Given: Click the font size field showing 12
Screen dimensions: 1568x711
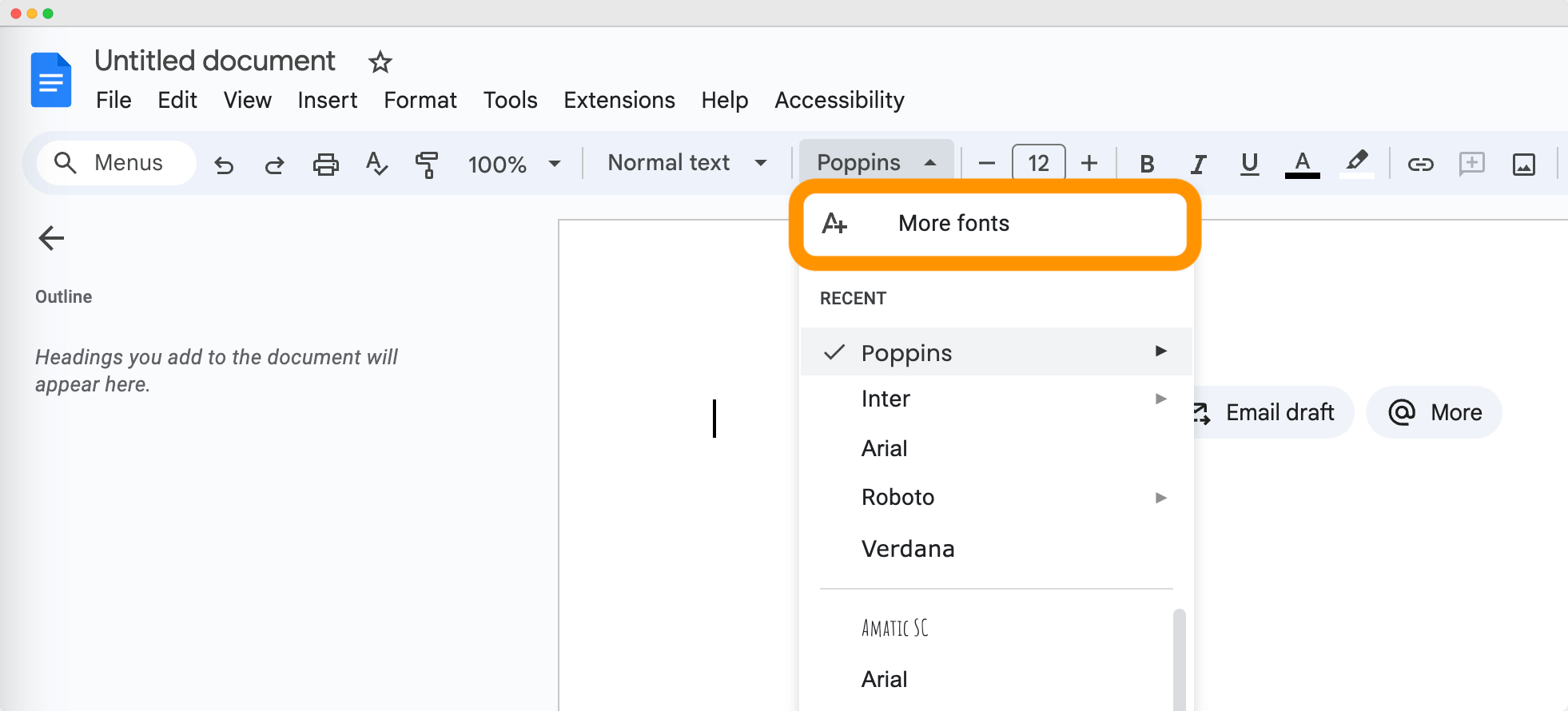Looking at the screenshot, I should pyautogui.click(x=1038, y=164).
